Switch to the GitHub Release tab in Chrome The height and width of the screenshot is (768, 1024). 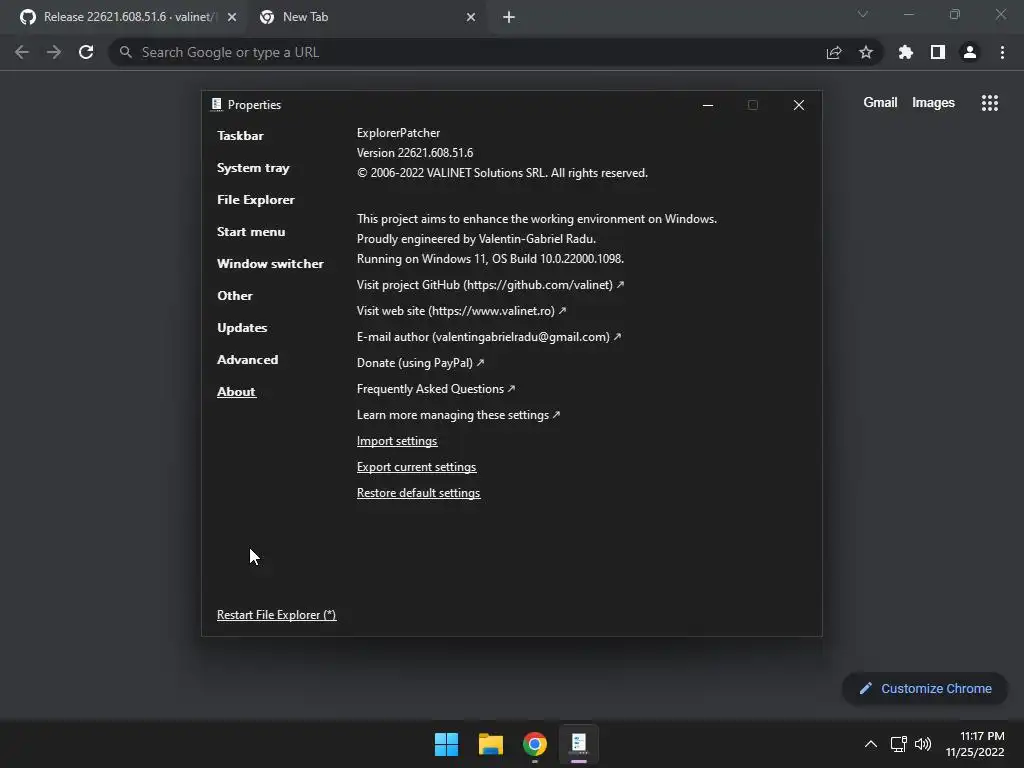(123, 17)
